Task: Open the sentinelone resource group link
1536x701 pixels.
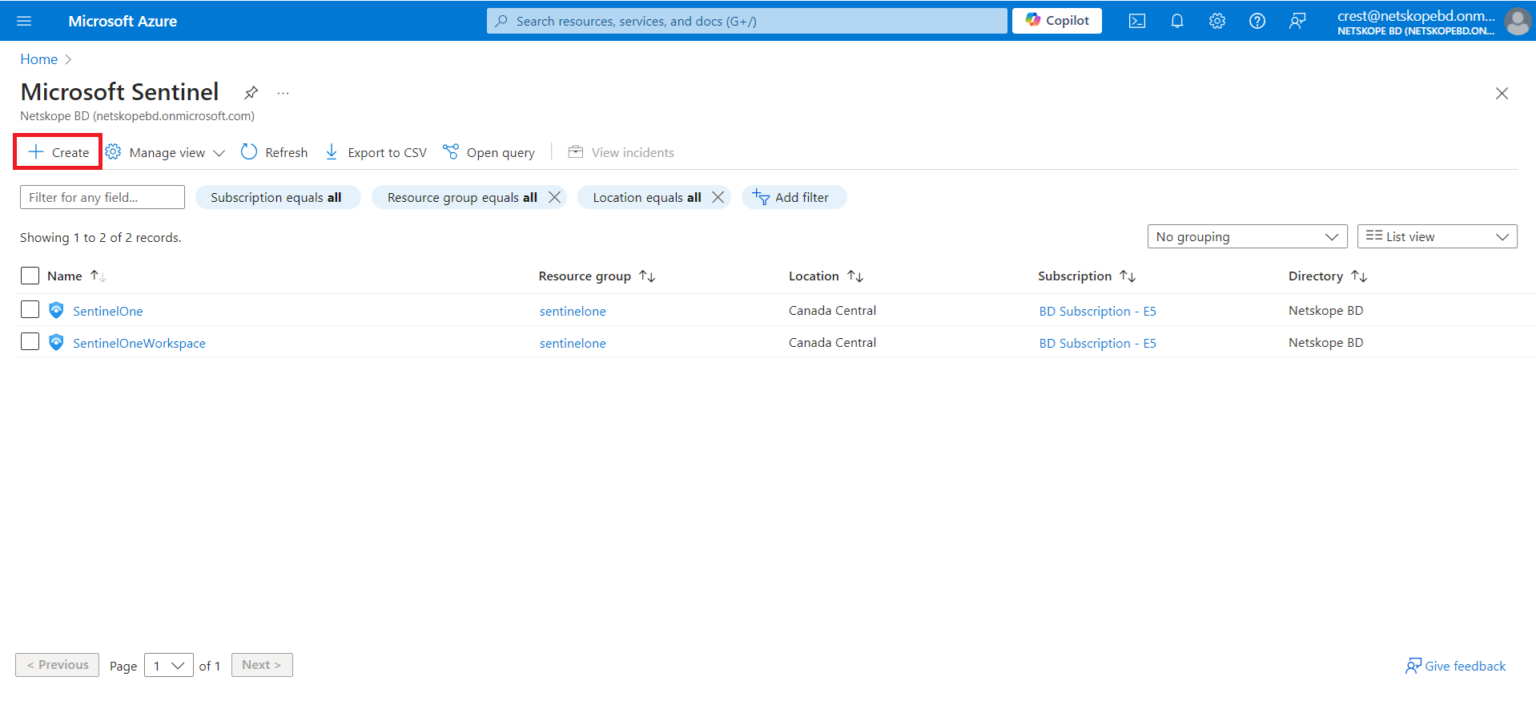Action: tap(572, 311)
